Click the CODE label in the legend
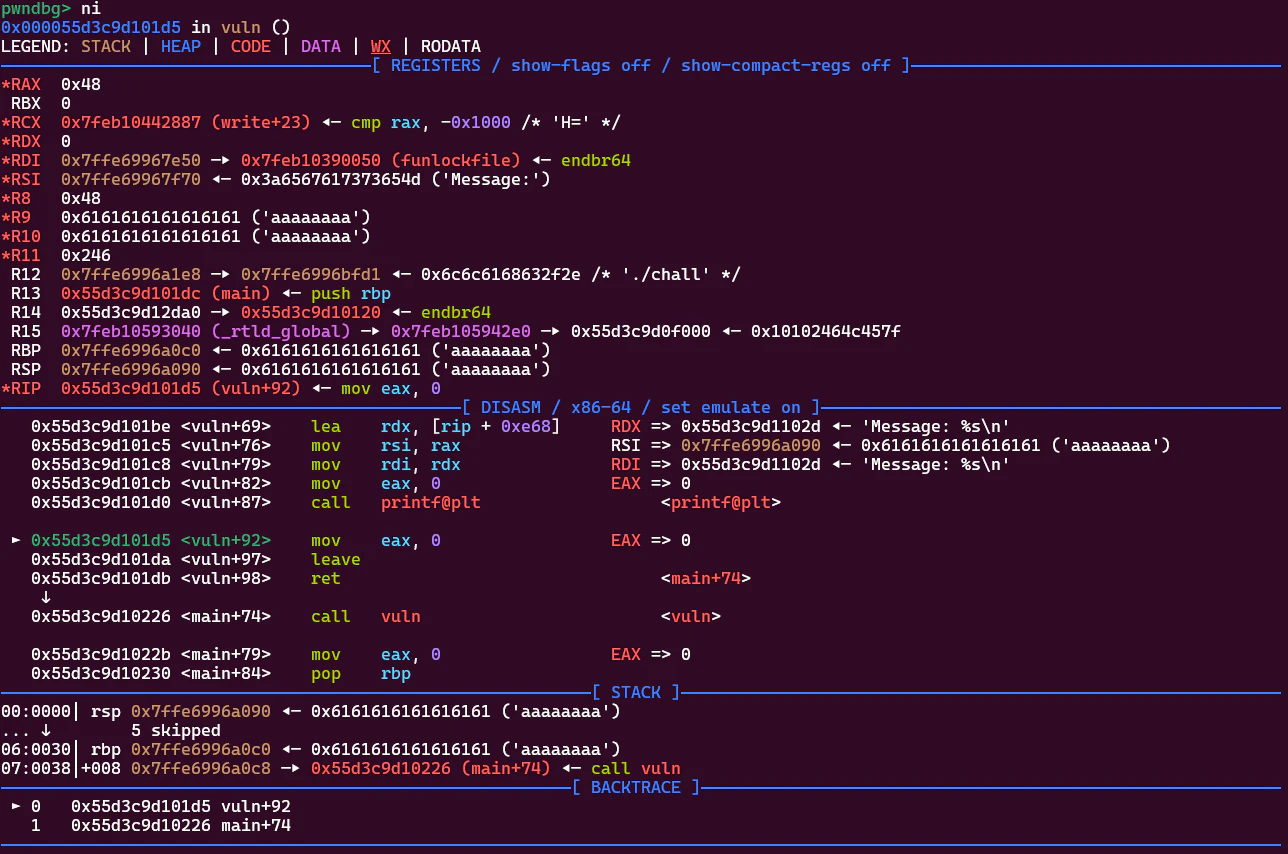 [x=250, y=46]
